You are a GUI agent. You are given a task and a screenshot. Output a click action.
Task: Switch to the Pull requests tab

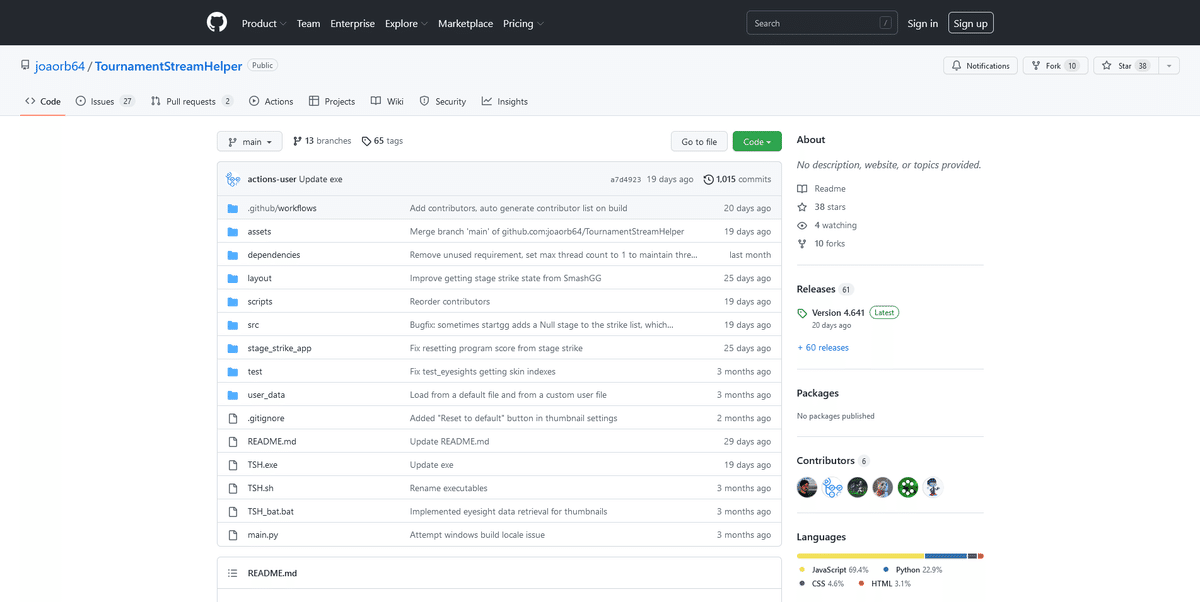(192, 101)
